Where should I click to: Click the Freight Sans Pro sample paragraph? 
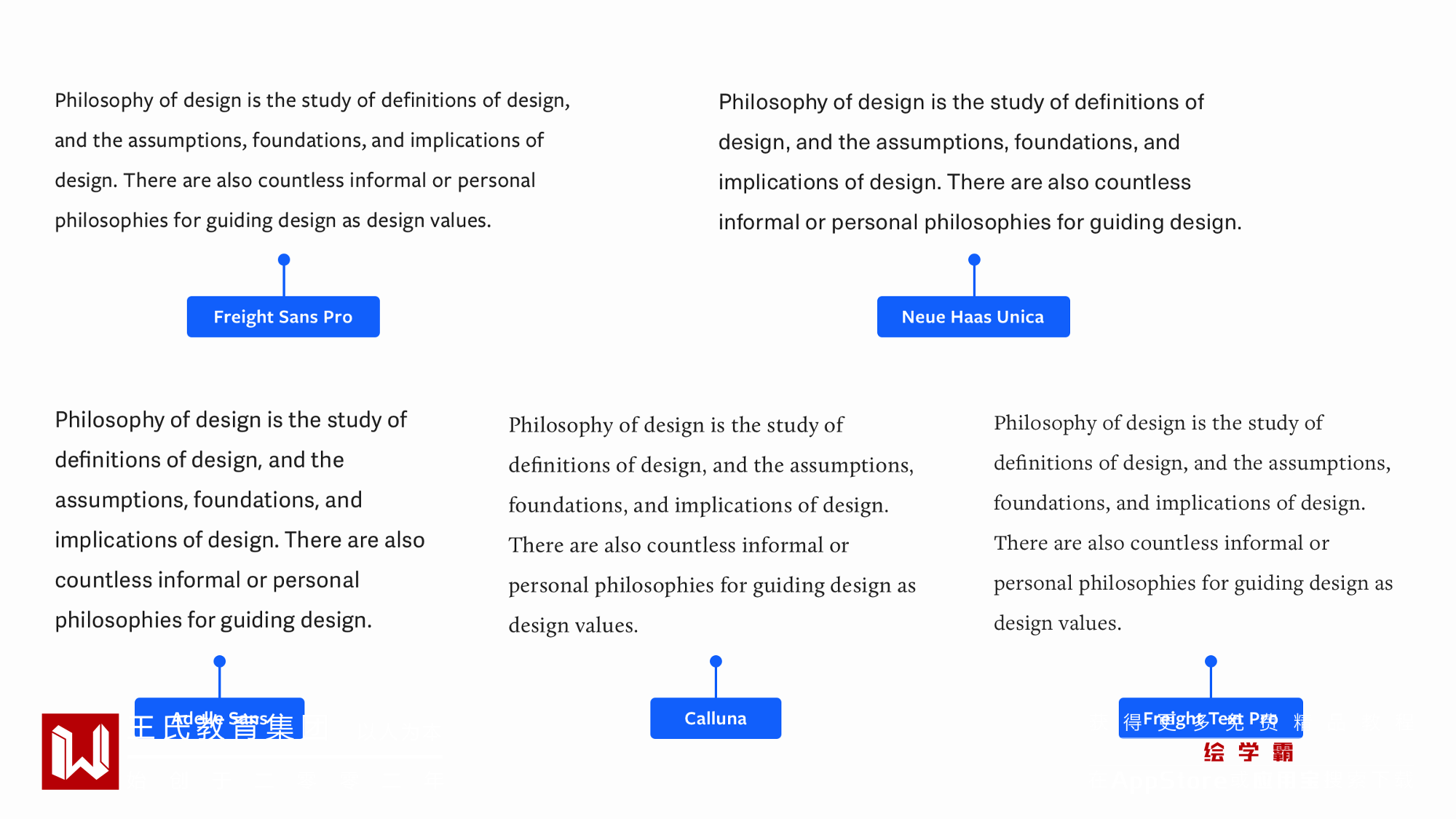312,160
